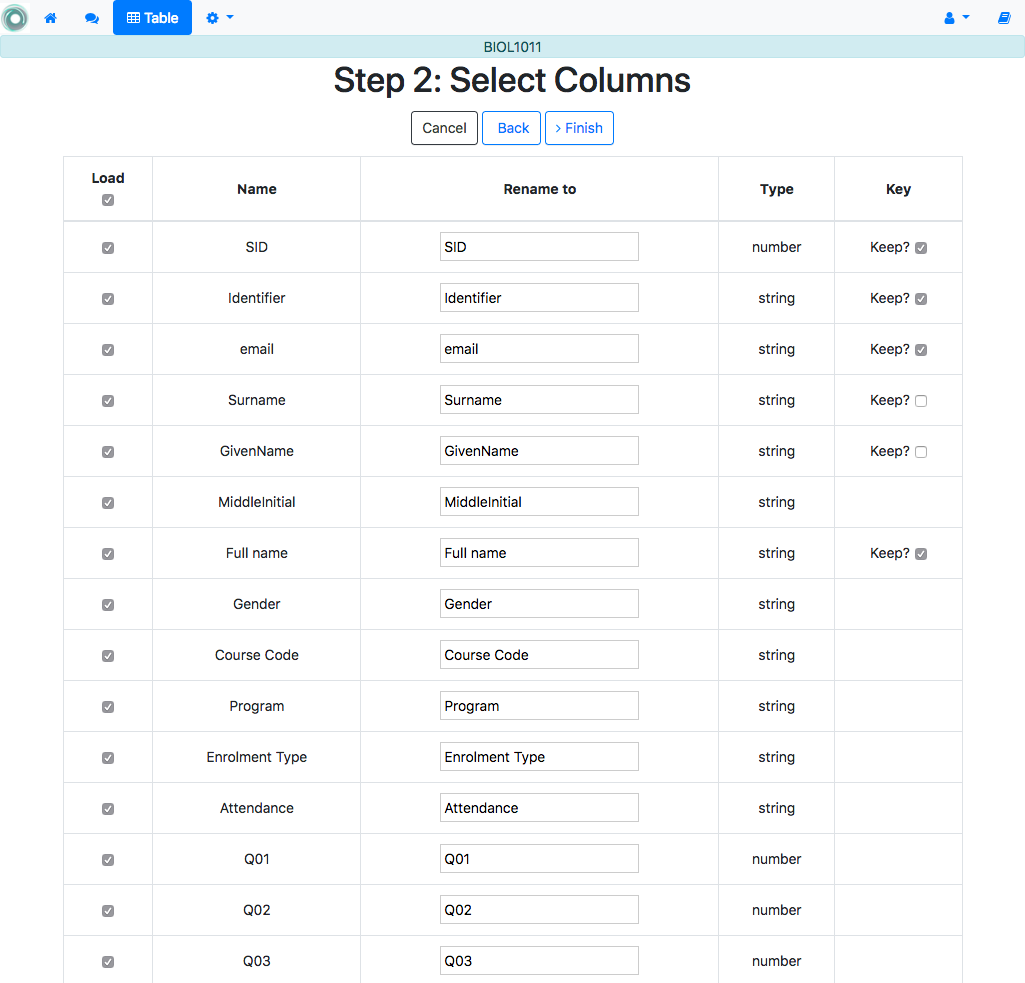
Task: Edit the Q01 rename field
Action: tap(539, 858)
